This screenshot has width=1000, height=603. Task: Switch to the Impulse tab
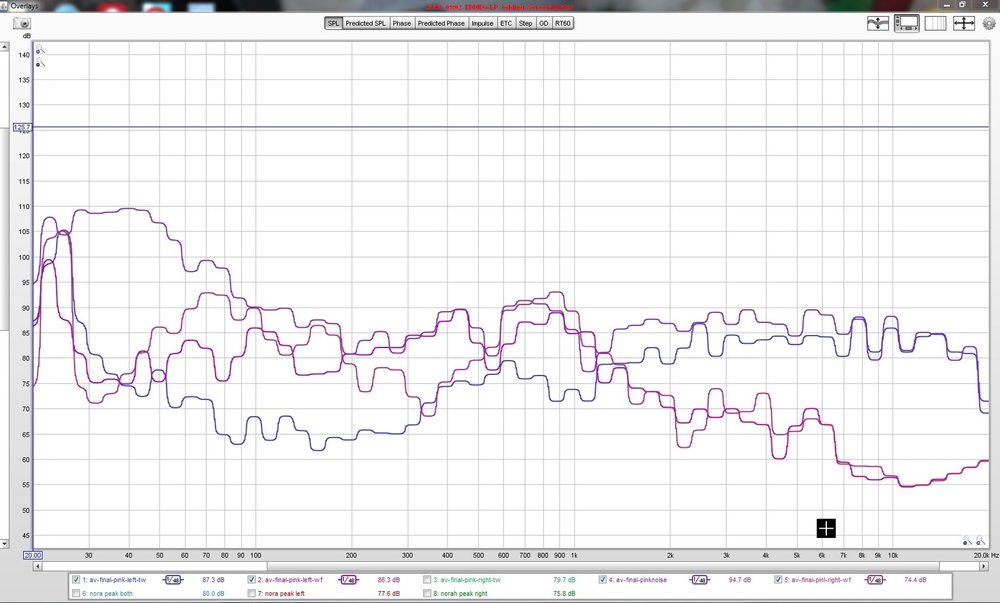[x=482, y=24]
